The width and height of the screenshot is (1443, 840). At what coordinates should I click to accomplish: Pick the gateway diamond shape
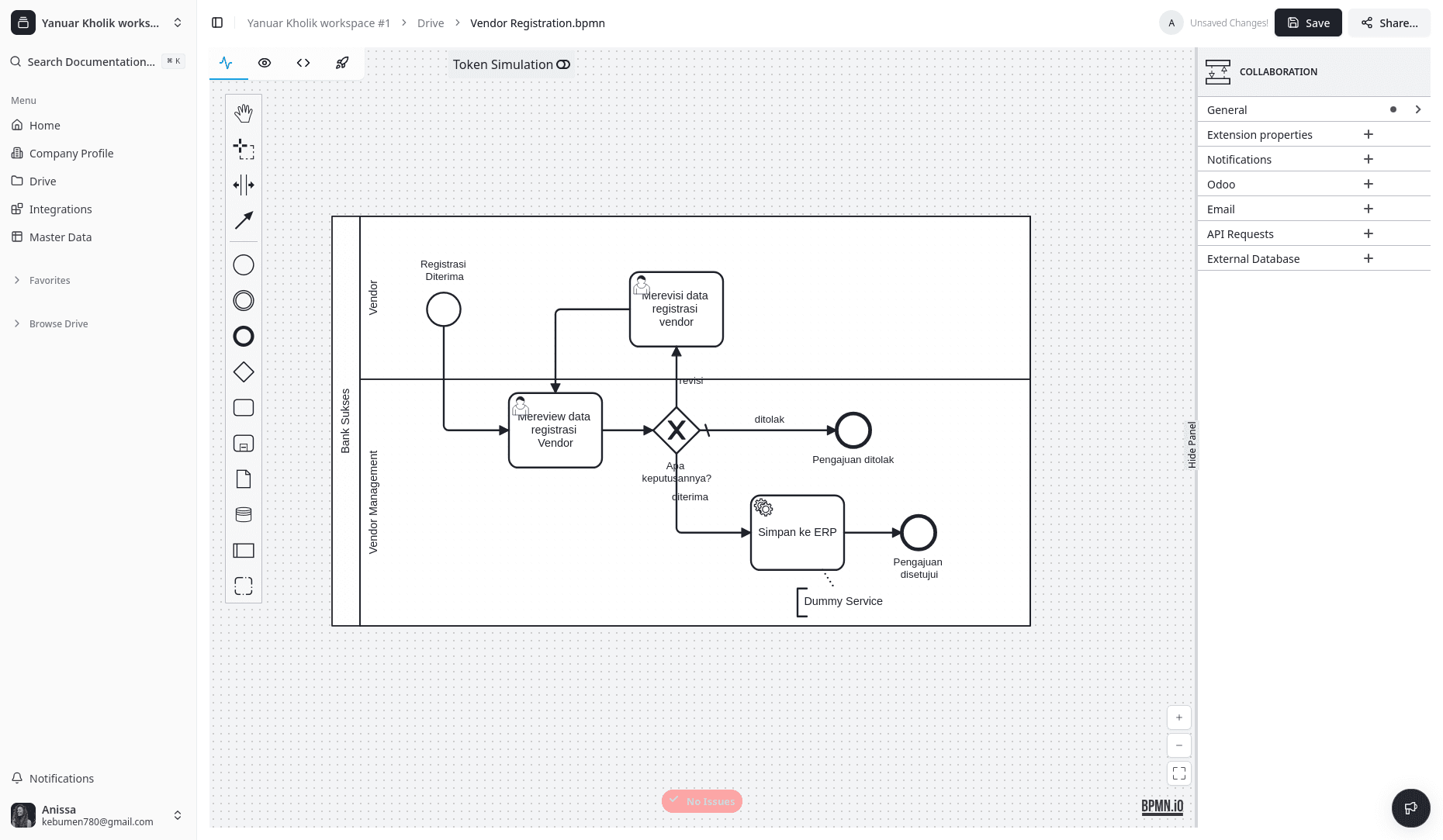coord(244,372)
